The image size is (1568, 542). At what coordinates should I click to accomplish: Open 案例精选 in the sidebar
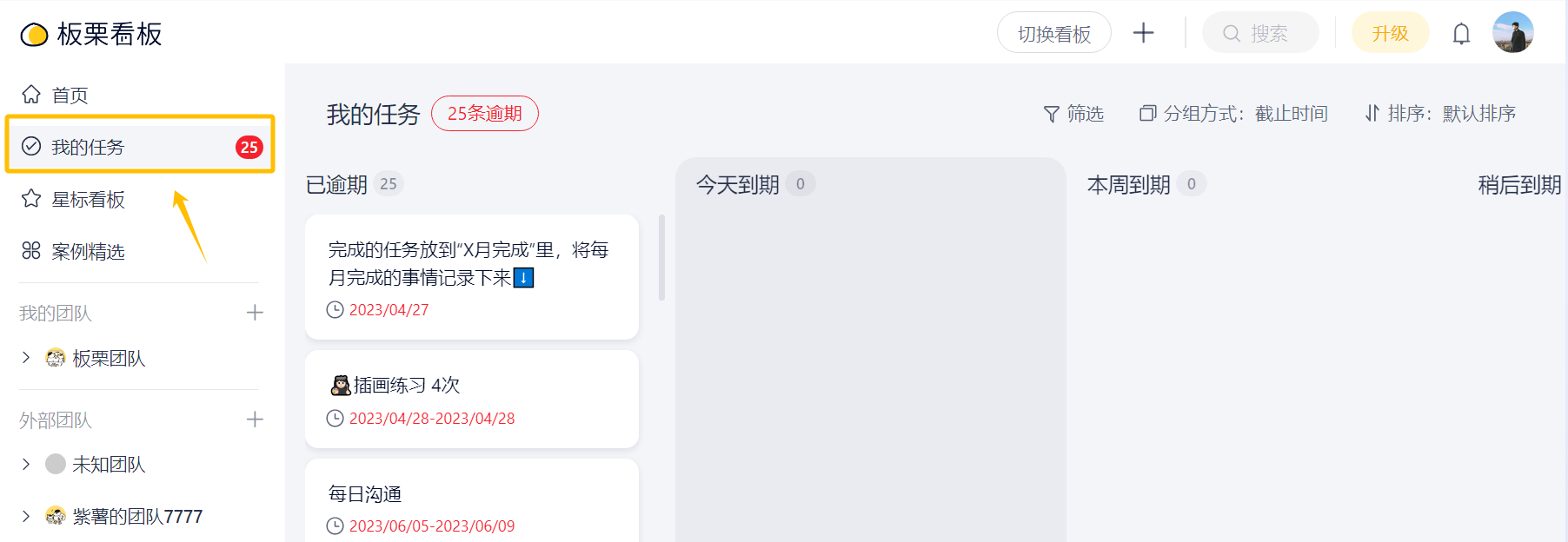(87, 251)
